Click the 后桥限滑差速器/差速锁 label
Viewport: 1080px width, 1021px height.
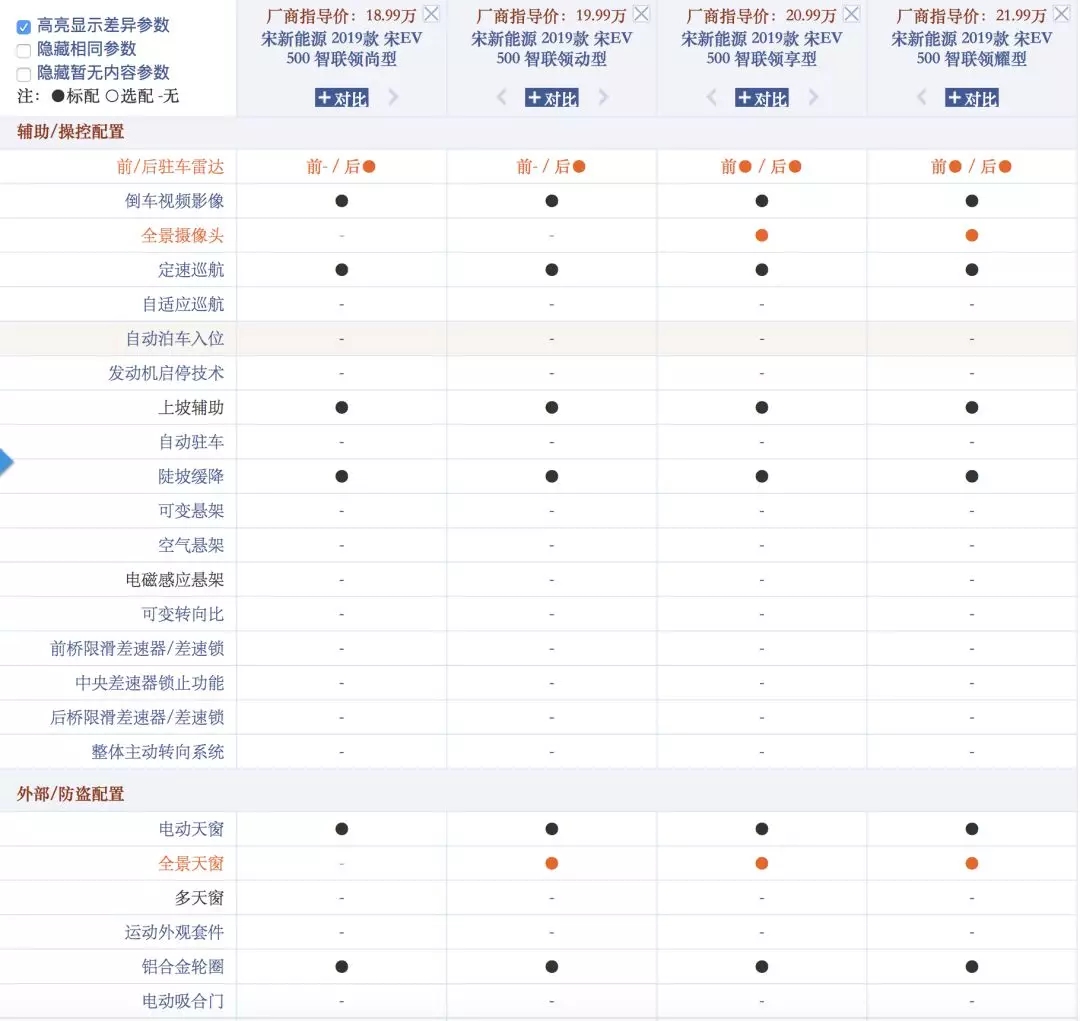pos(137,718)
